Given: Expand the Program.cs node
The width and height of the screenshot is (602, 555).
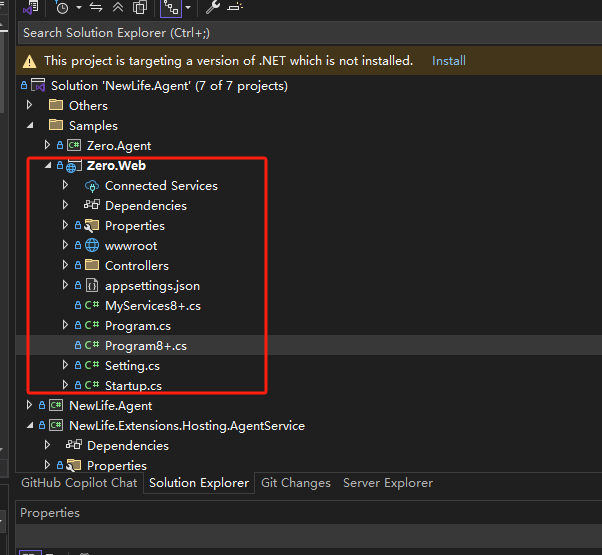Looking at the screenshot, I should tap(65, 325).
